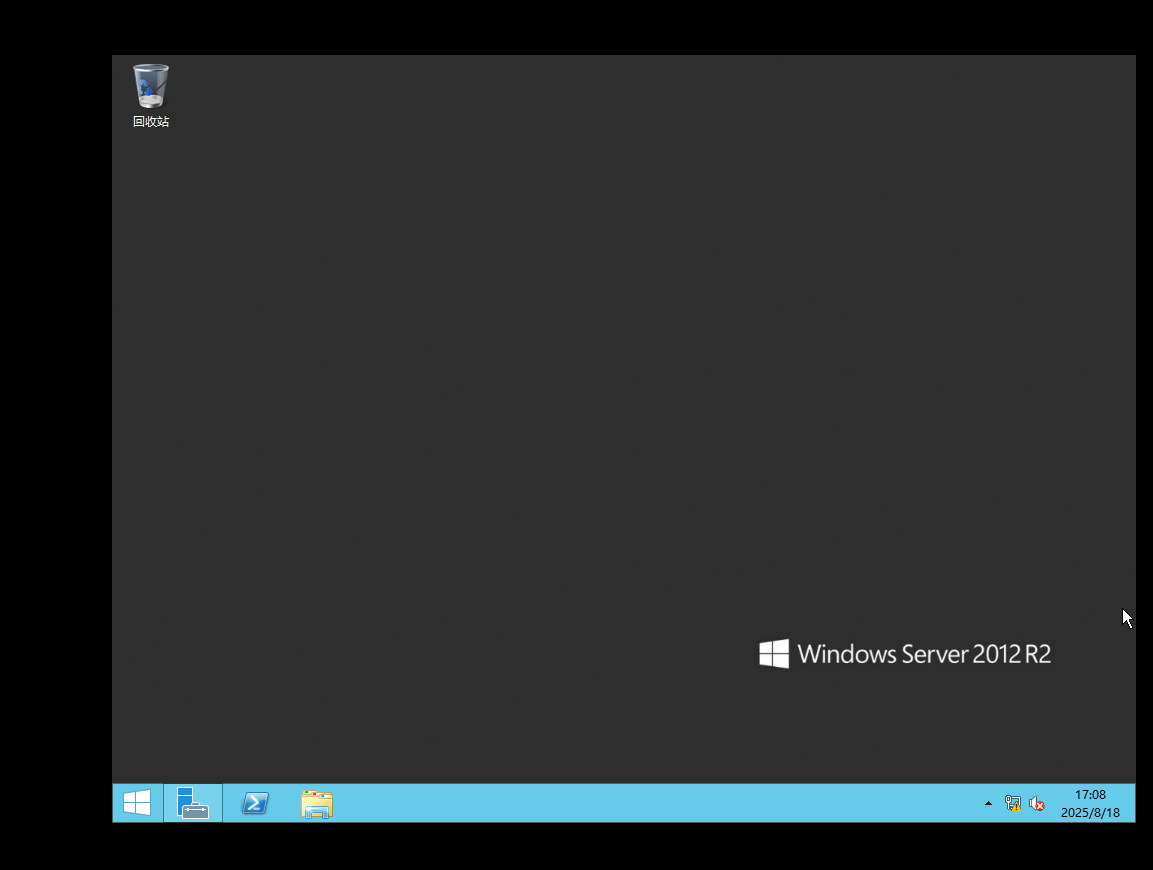Open Server Manager from the taskbar
Screen dimensions: 1153x870
coord(193,802)
